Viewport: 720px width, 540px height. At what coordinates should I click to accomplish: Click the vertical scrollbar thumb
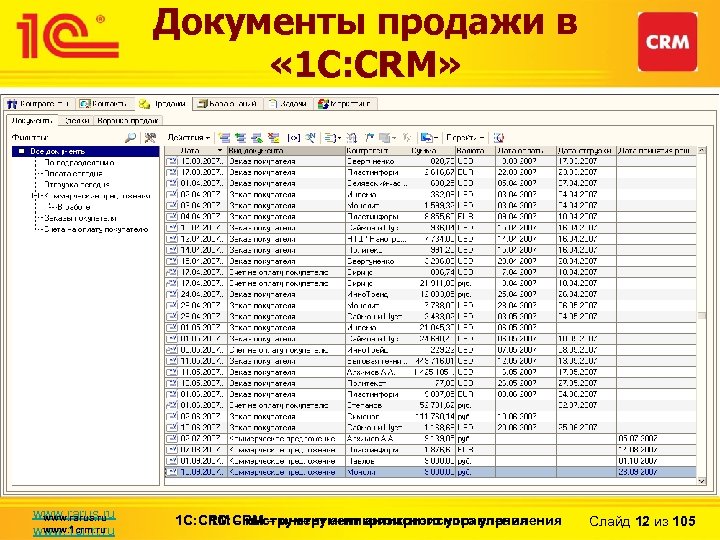[701, 315]
